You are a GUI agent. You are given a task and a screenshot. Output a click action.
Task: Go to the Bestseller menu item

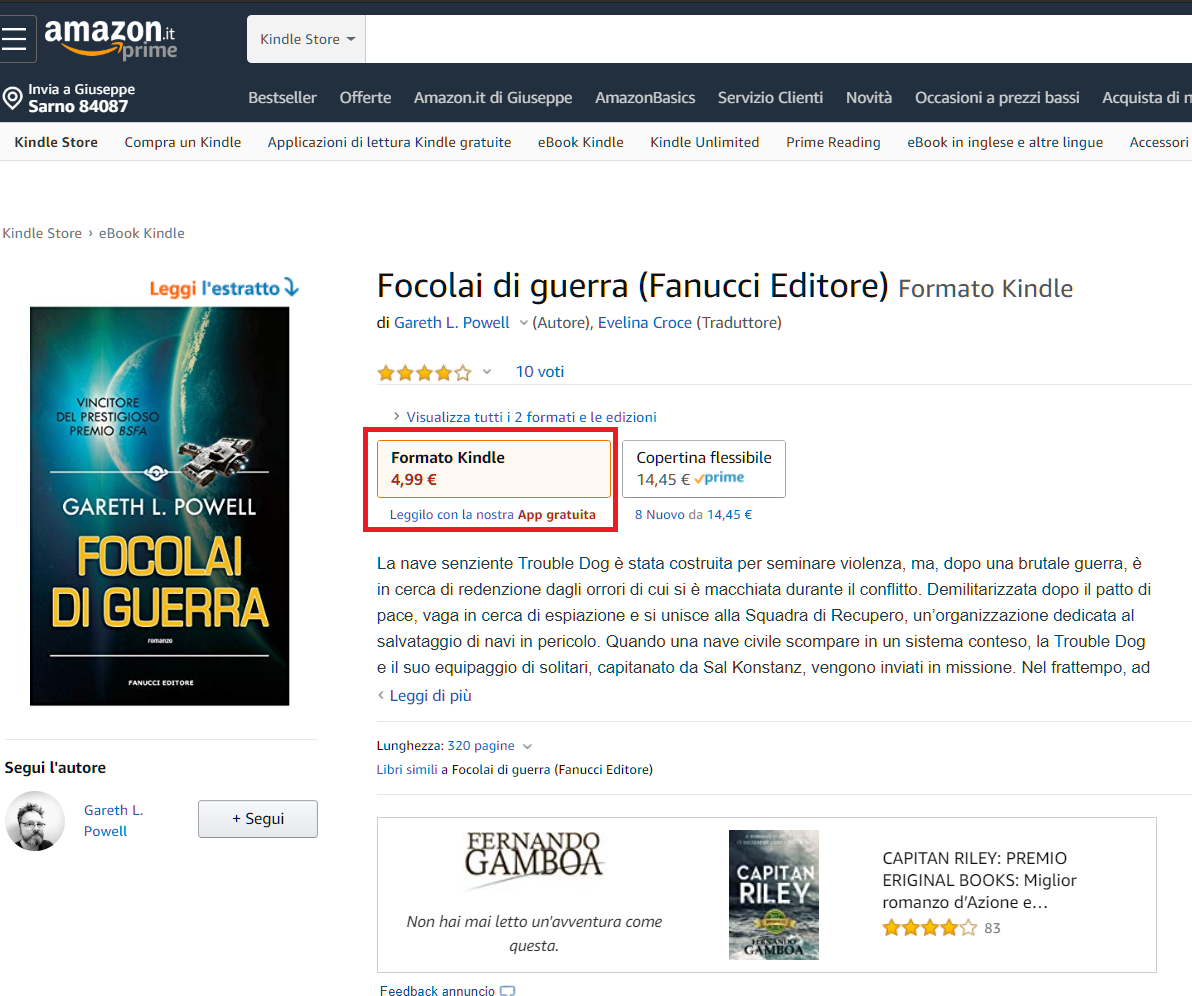282,97
